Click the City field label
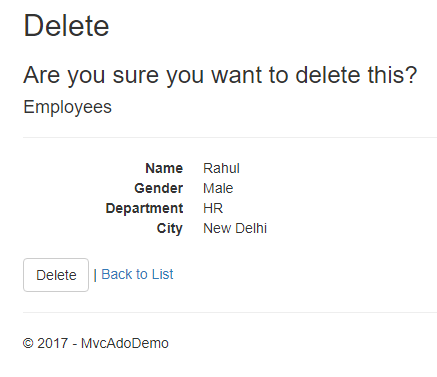437x377 pixels. click(x=170, y=229)
